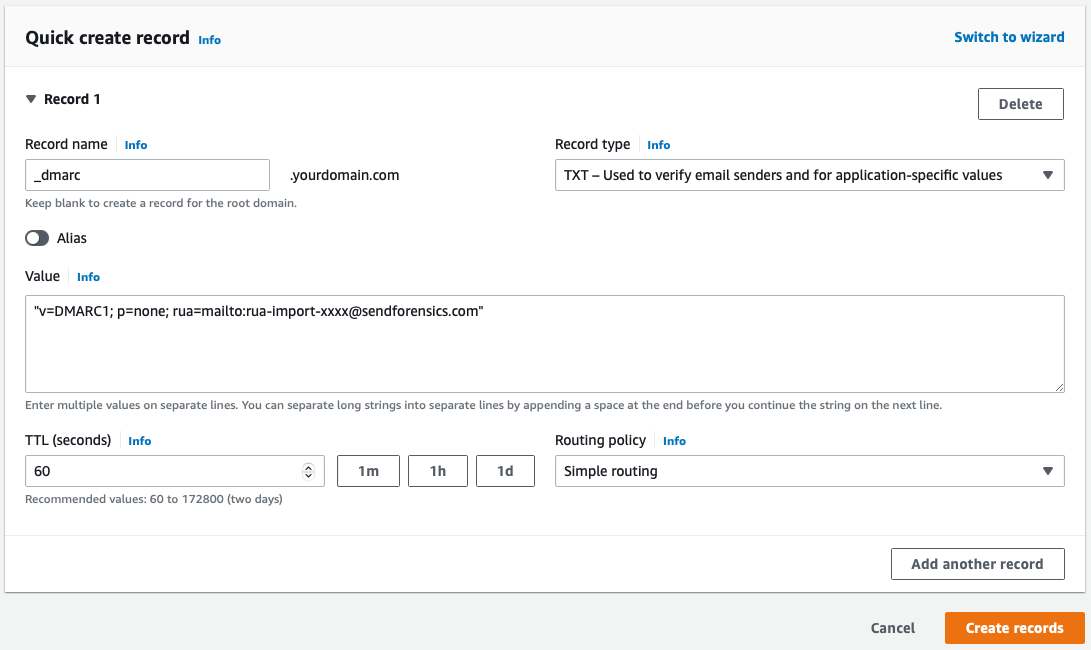The image size is (1091, 650).
Task: Click the Value textarea resize handle
Action: (x=1059, y=387)
